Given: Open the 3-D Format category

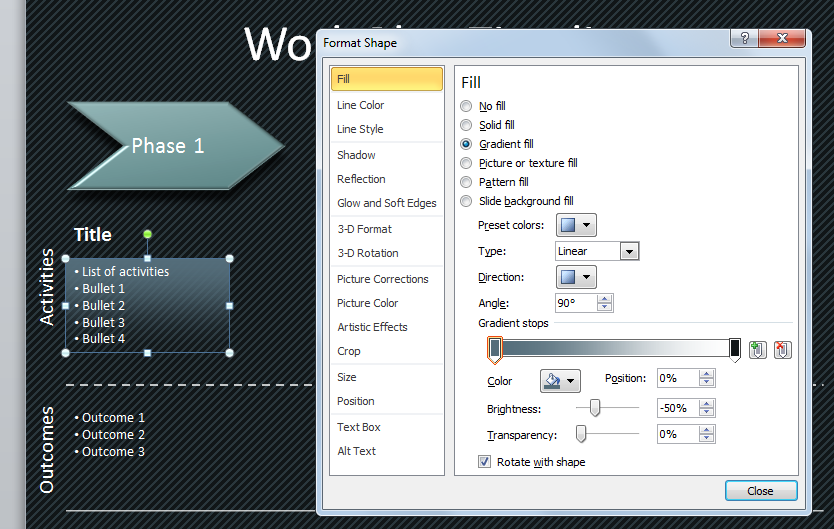Looking at the screenshot, I should tap(364, 229).
